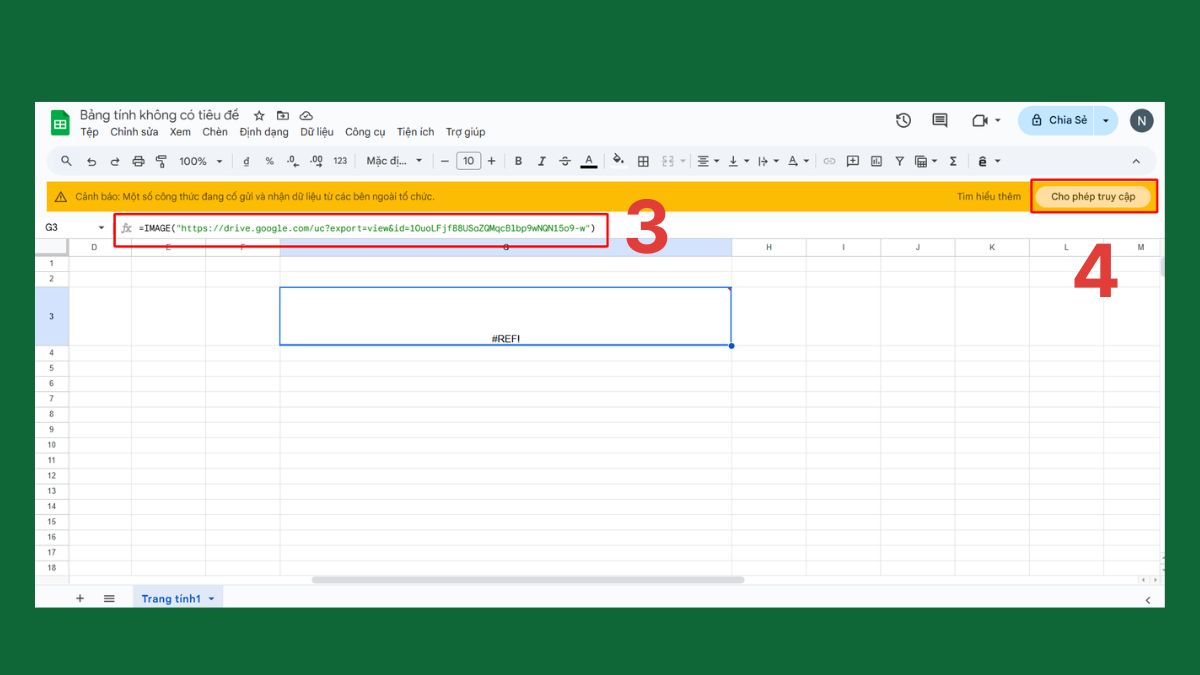Click the Cho phép truy cập button

click(x=1094, y=196)
